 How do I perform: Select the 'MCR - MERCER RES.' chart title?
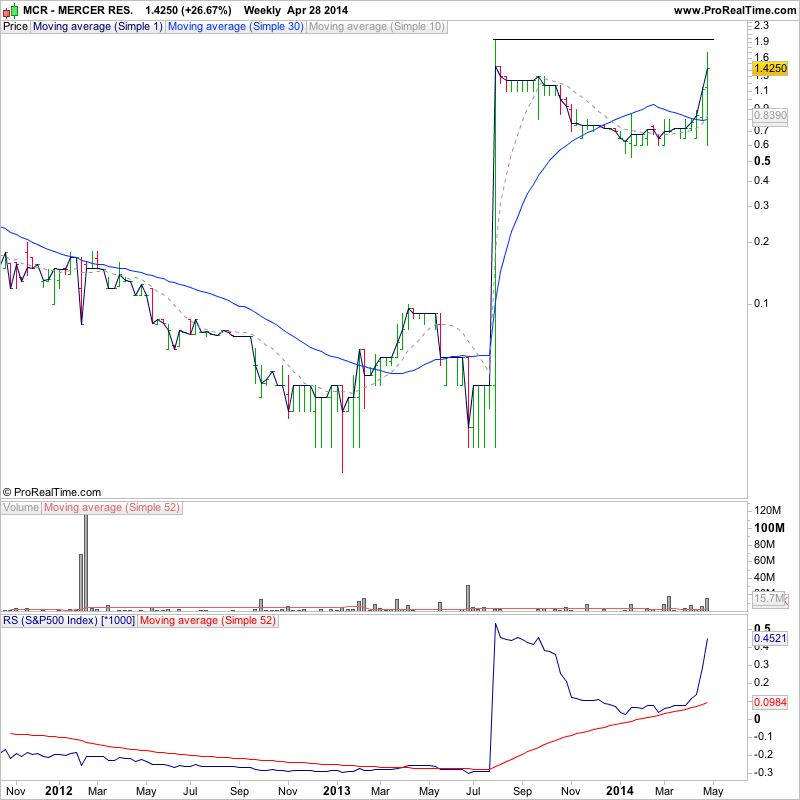(78, 10)
